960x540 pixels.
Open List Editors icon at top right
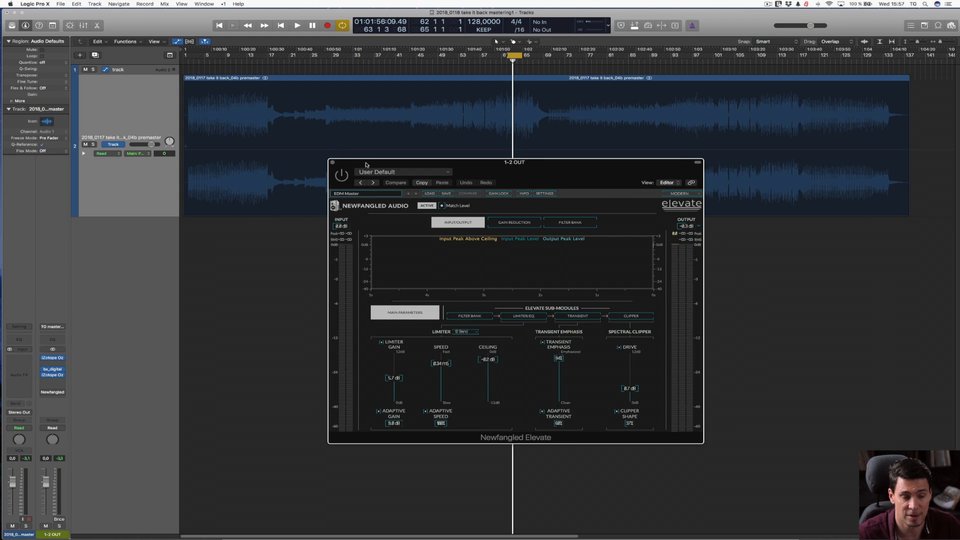point(911,26)
